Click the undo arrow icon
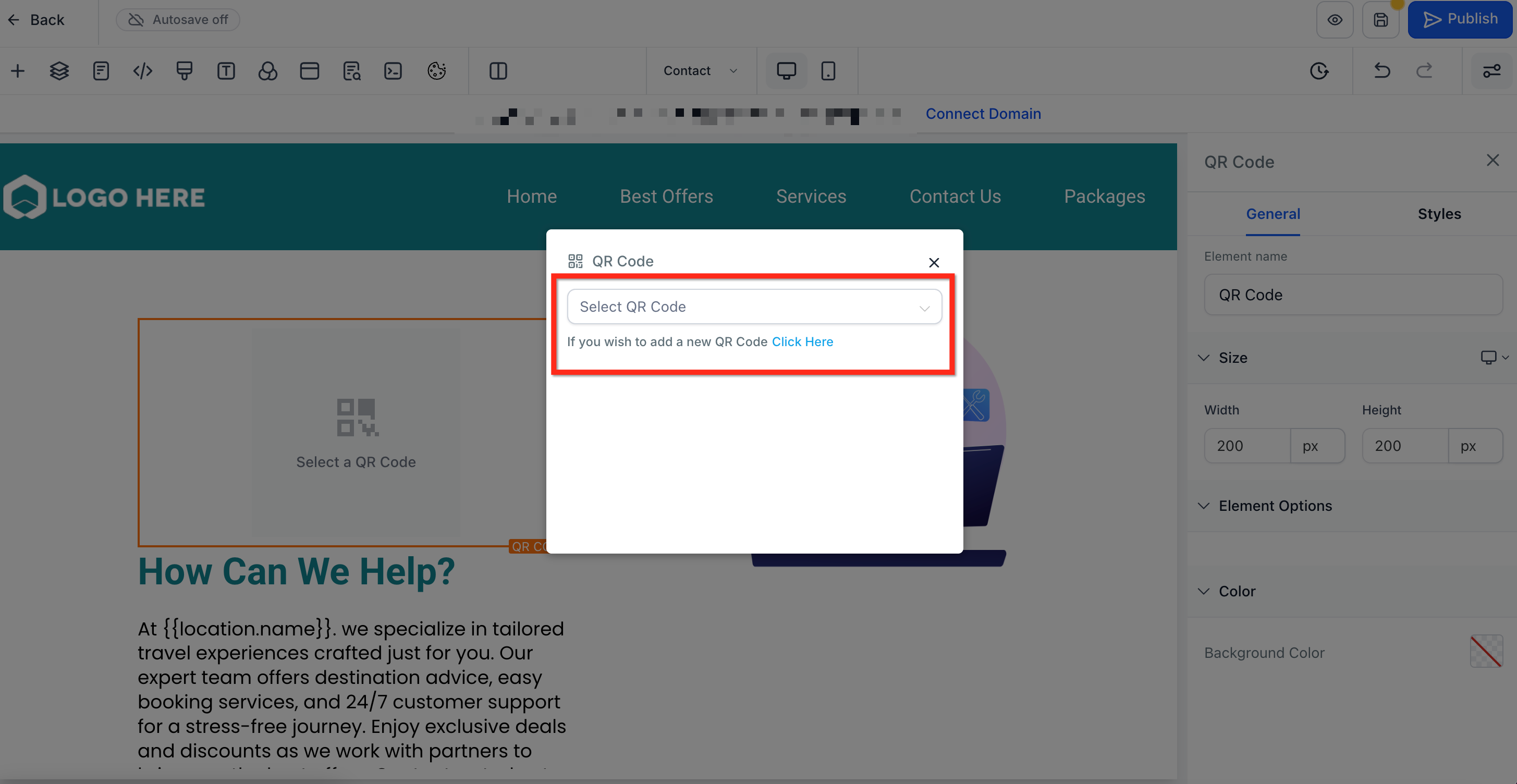1517x784 pixels. [1381, 71]
